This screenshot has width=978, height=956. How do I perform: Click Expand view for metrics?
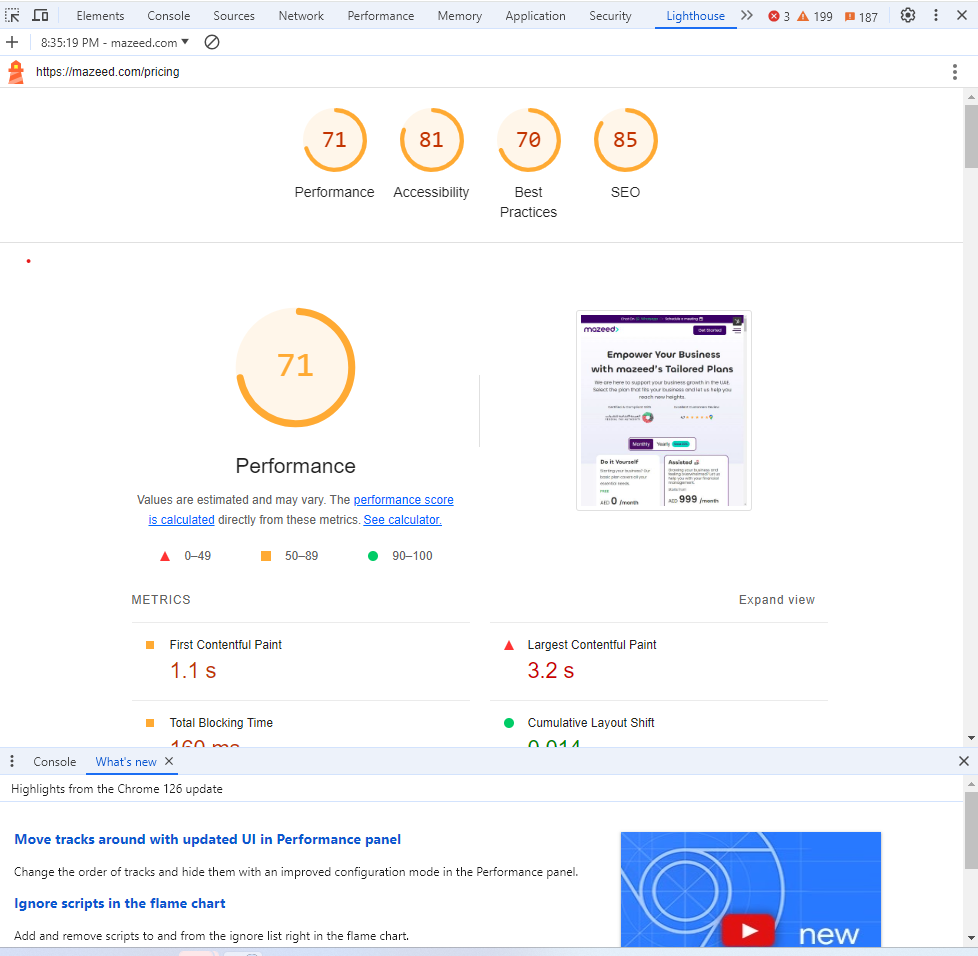coord(776,599)
